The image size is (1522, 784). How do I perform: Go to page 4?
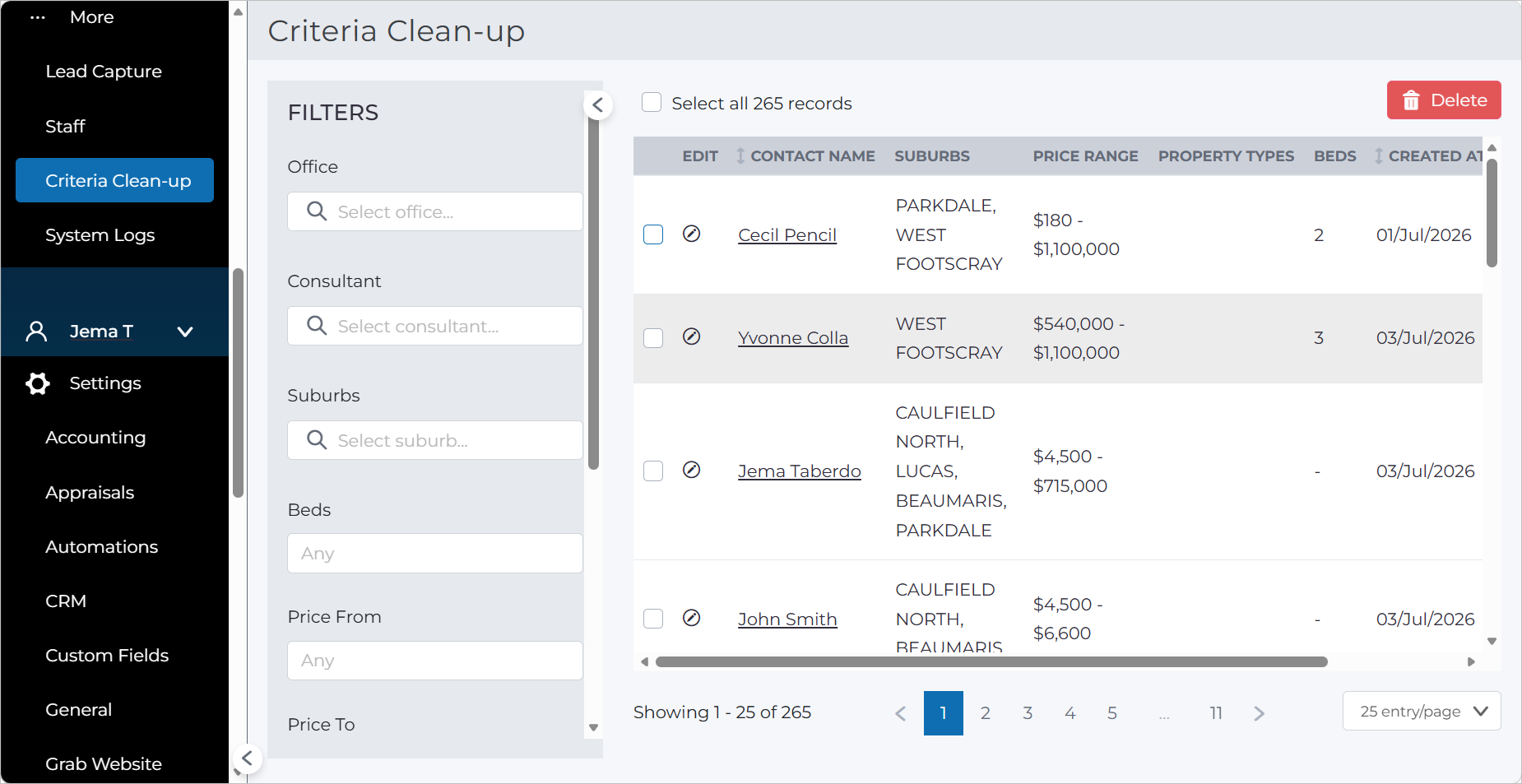(1070, 713)
